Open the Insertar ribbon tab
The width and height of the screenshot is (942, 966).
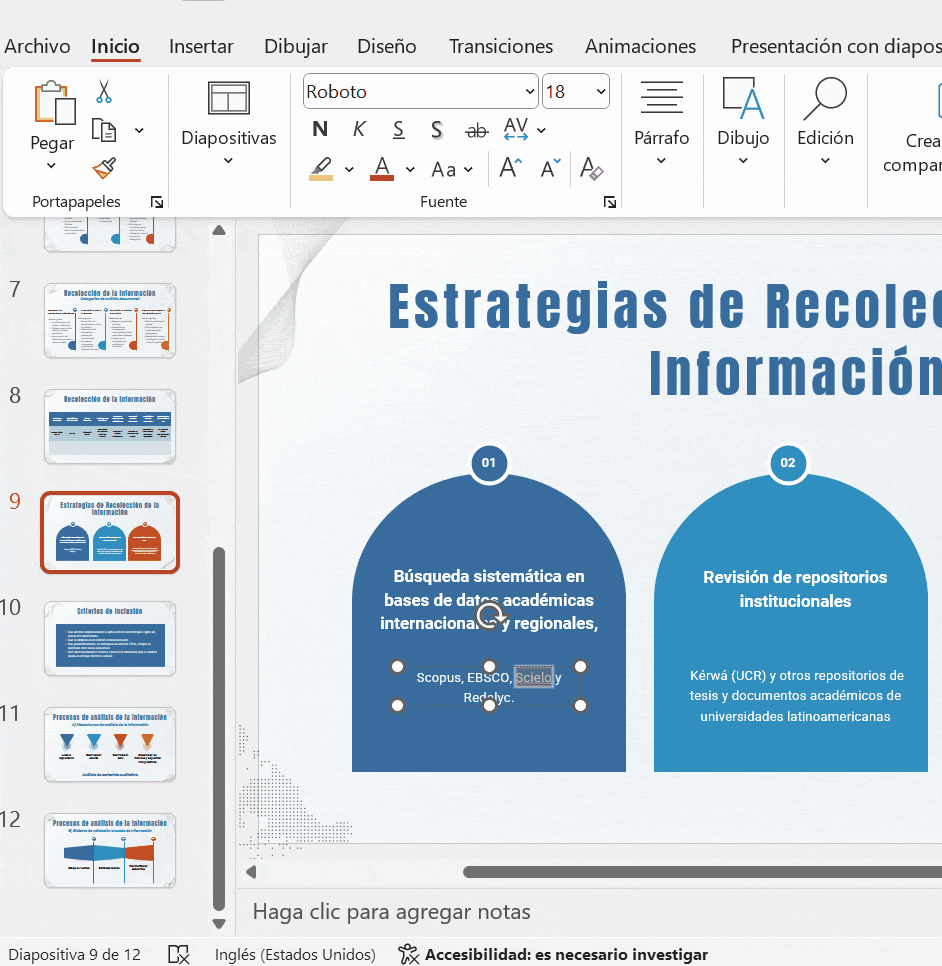pos(201,46)
